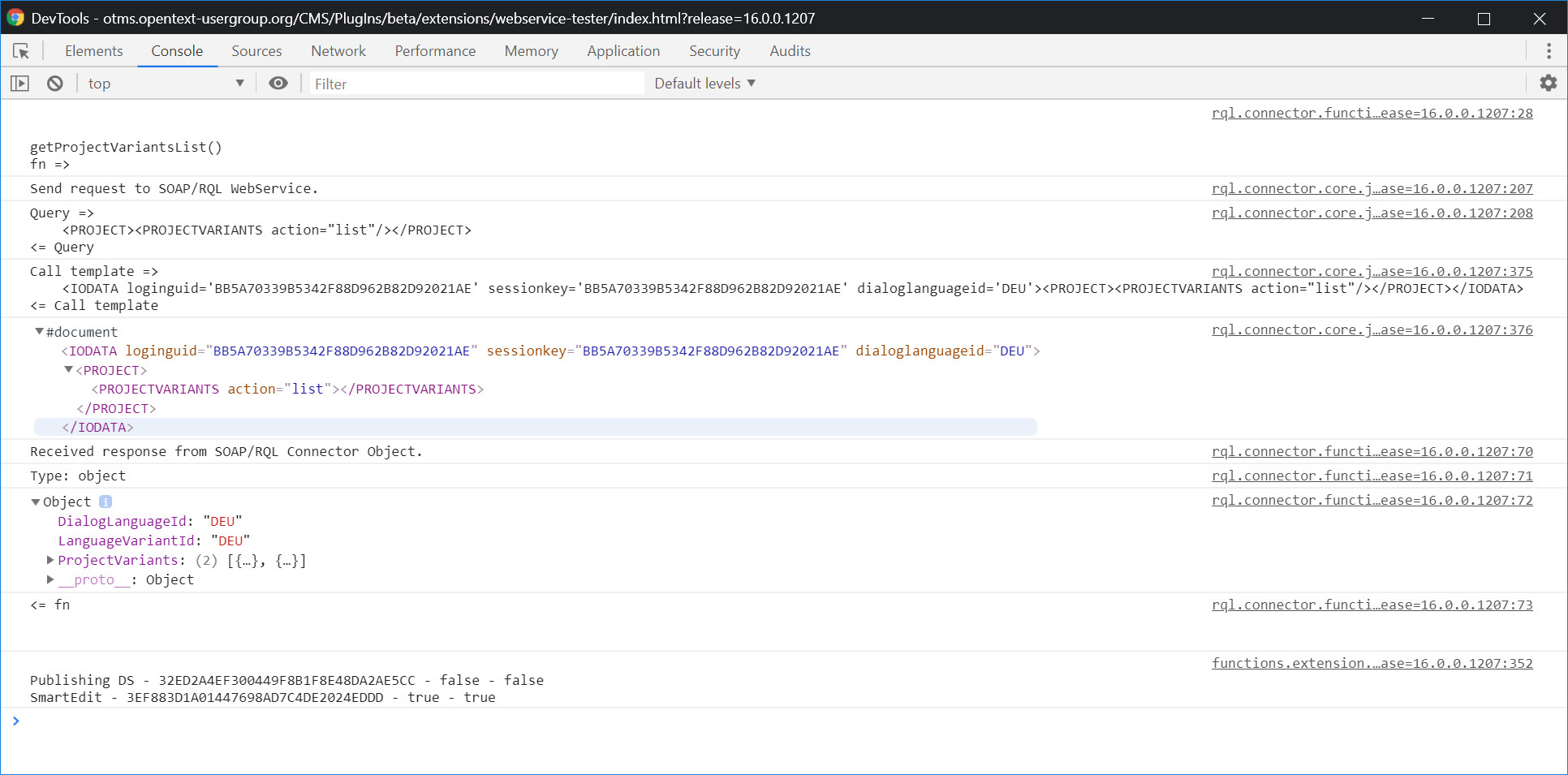Close the DevTools window
Image resolution: width=1568 pixels, height=775 pixels.
pos(1539,18)
